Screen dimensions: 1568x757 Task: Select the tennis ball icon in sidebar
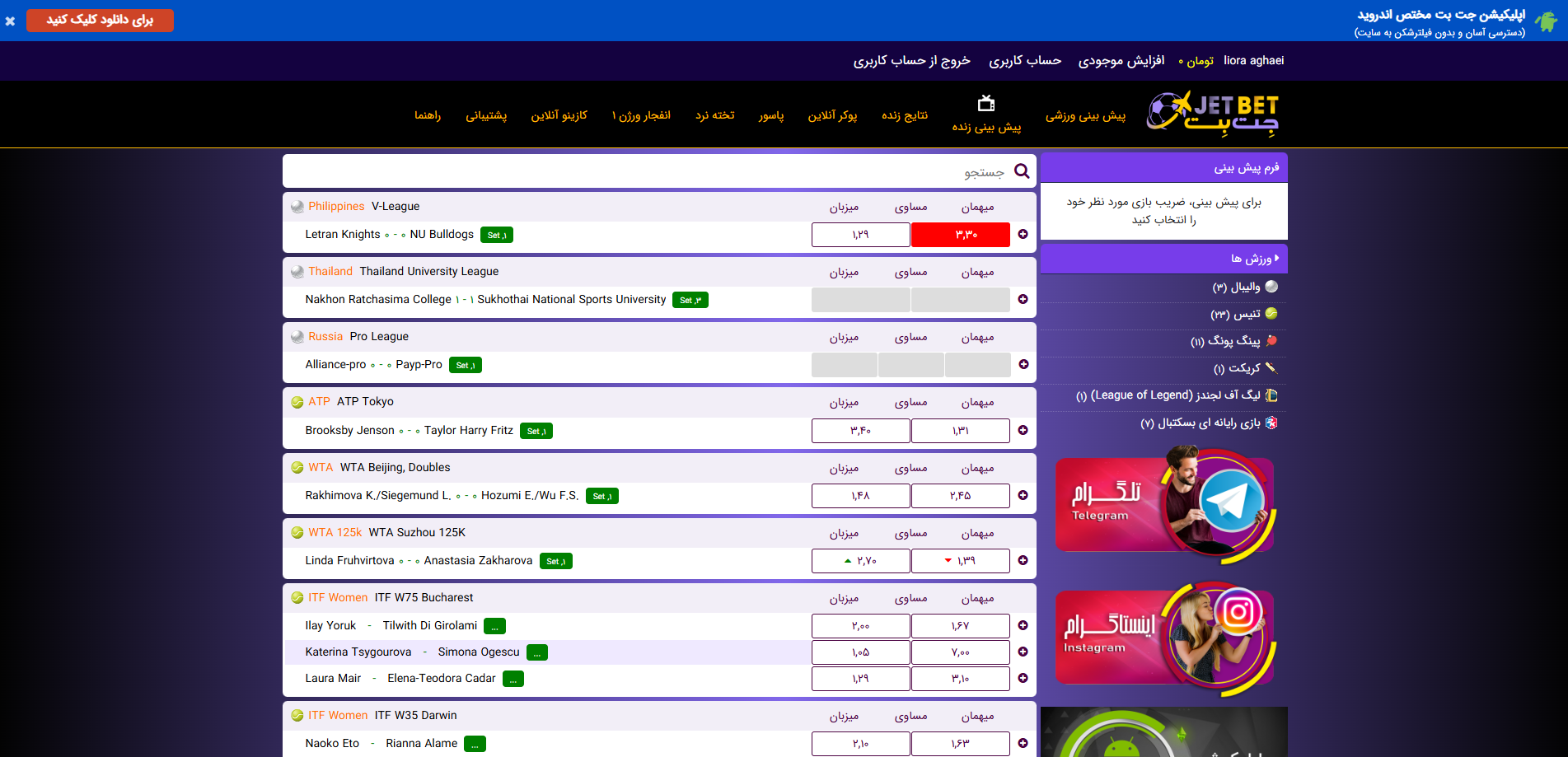[1271, 314]
